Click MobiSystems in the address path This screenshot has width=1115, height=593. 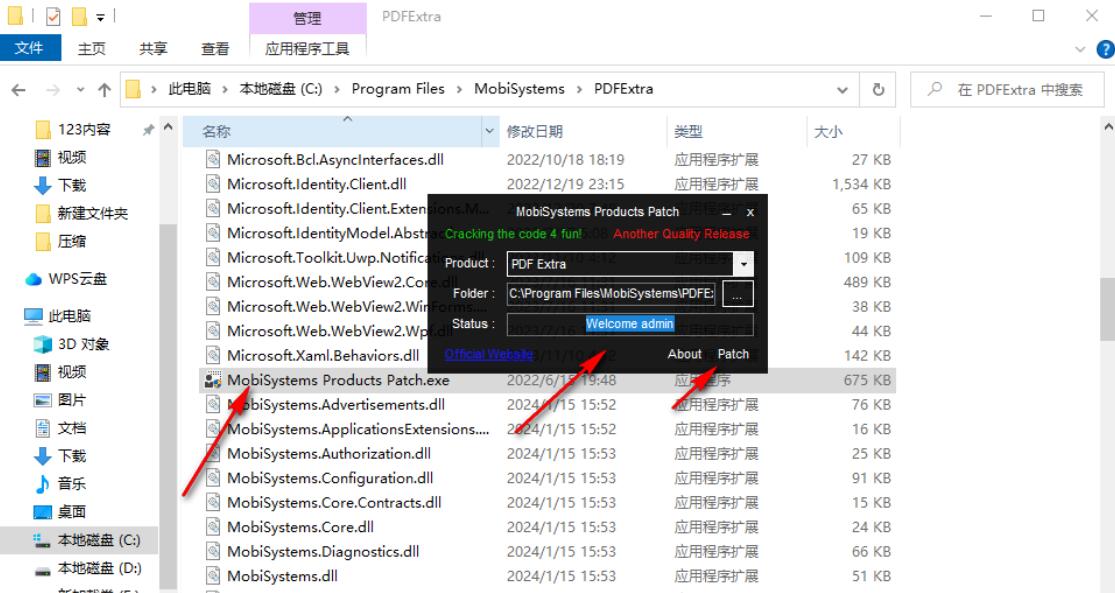[x=519, y=89]
